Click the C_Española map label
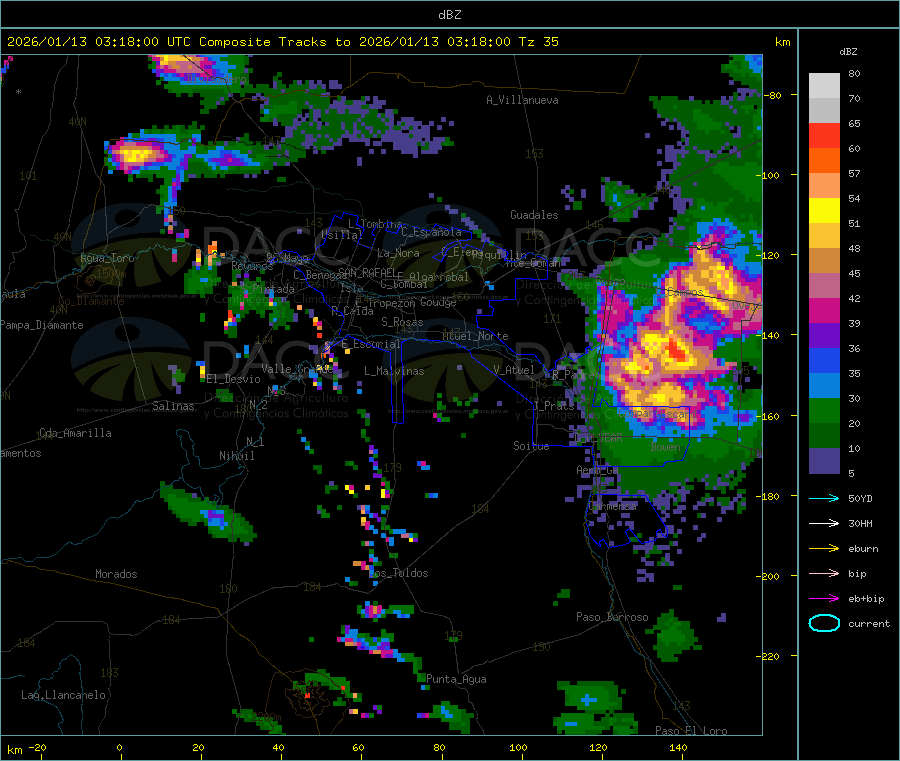This screenshot has height=761, width=900. pyautogui.click(x=431, y=232)
